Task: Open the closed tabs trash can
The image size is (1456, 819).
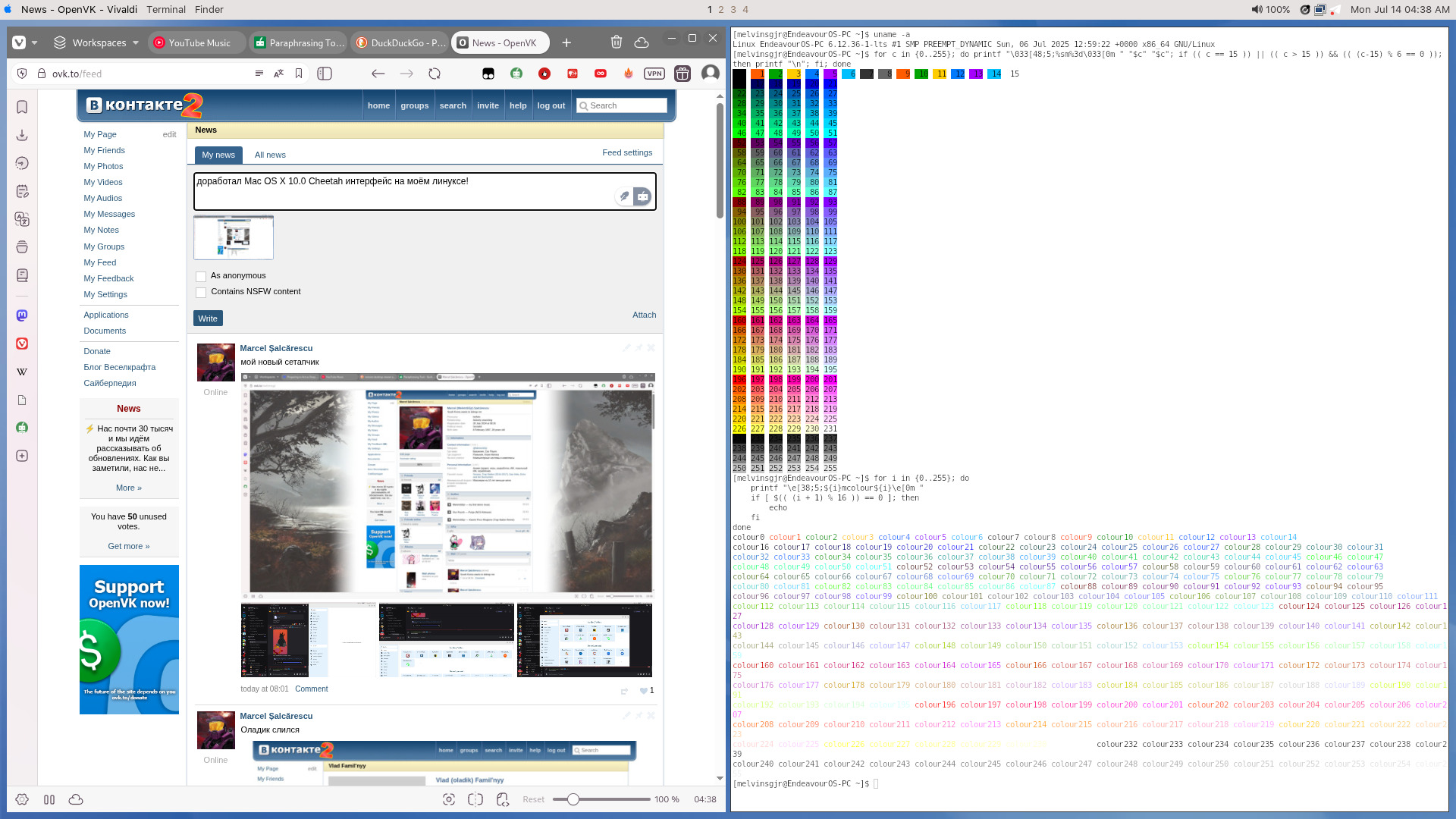Action: 617,42
